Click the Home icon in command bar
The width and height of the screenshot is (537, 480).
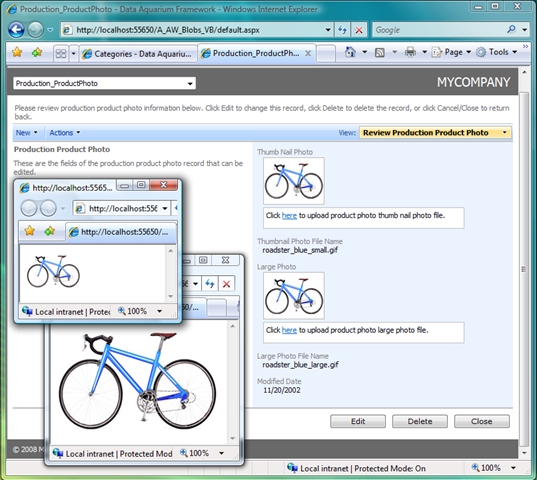click(x=350, y=52)
